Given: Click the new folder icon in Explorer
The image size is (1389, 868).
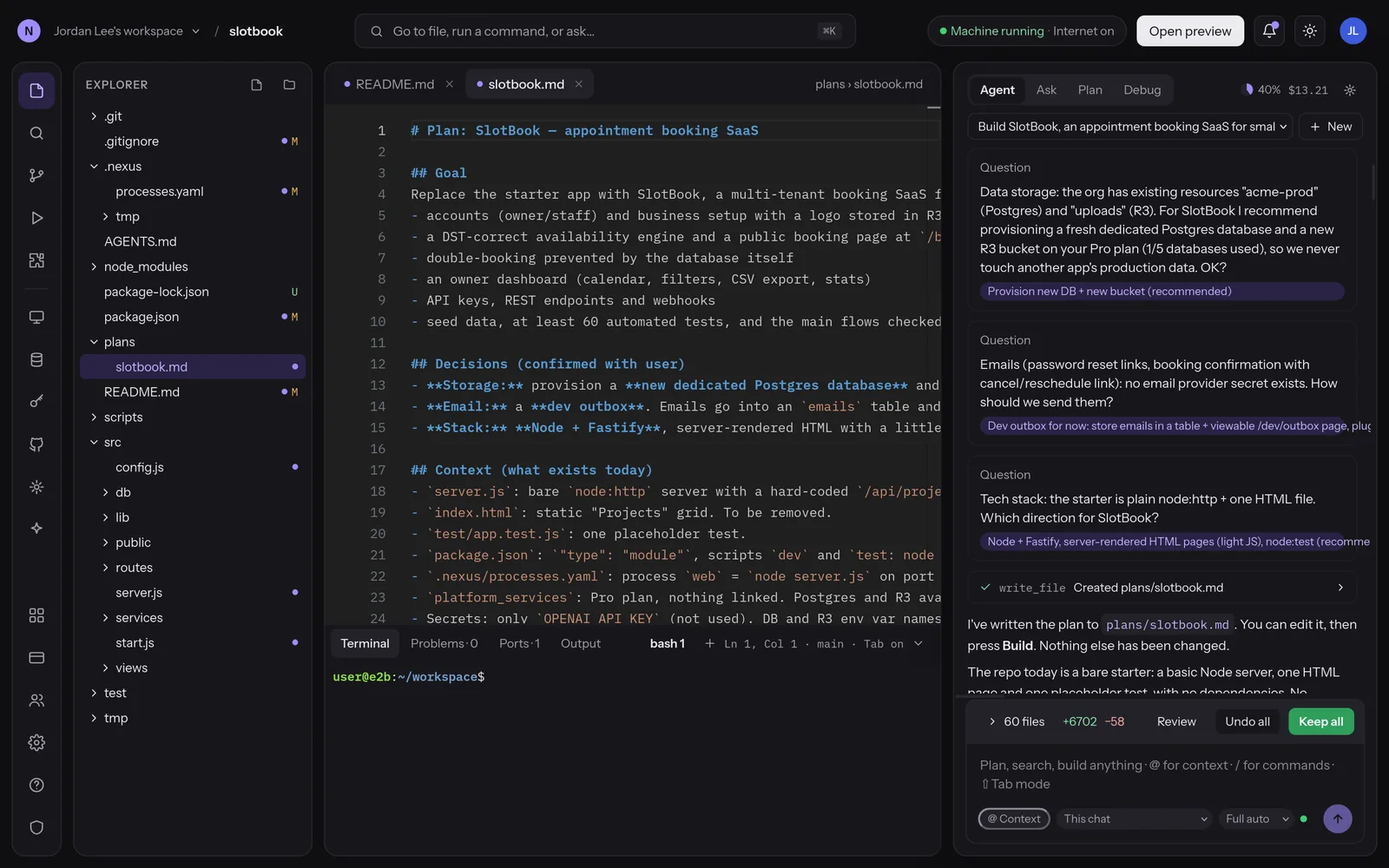Looking at the screenshot, I should coord(289,85).
